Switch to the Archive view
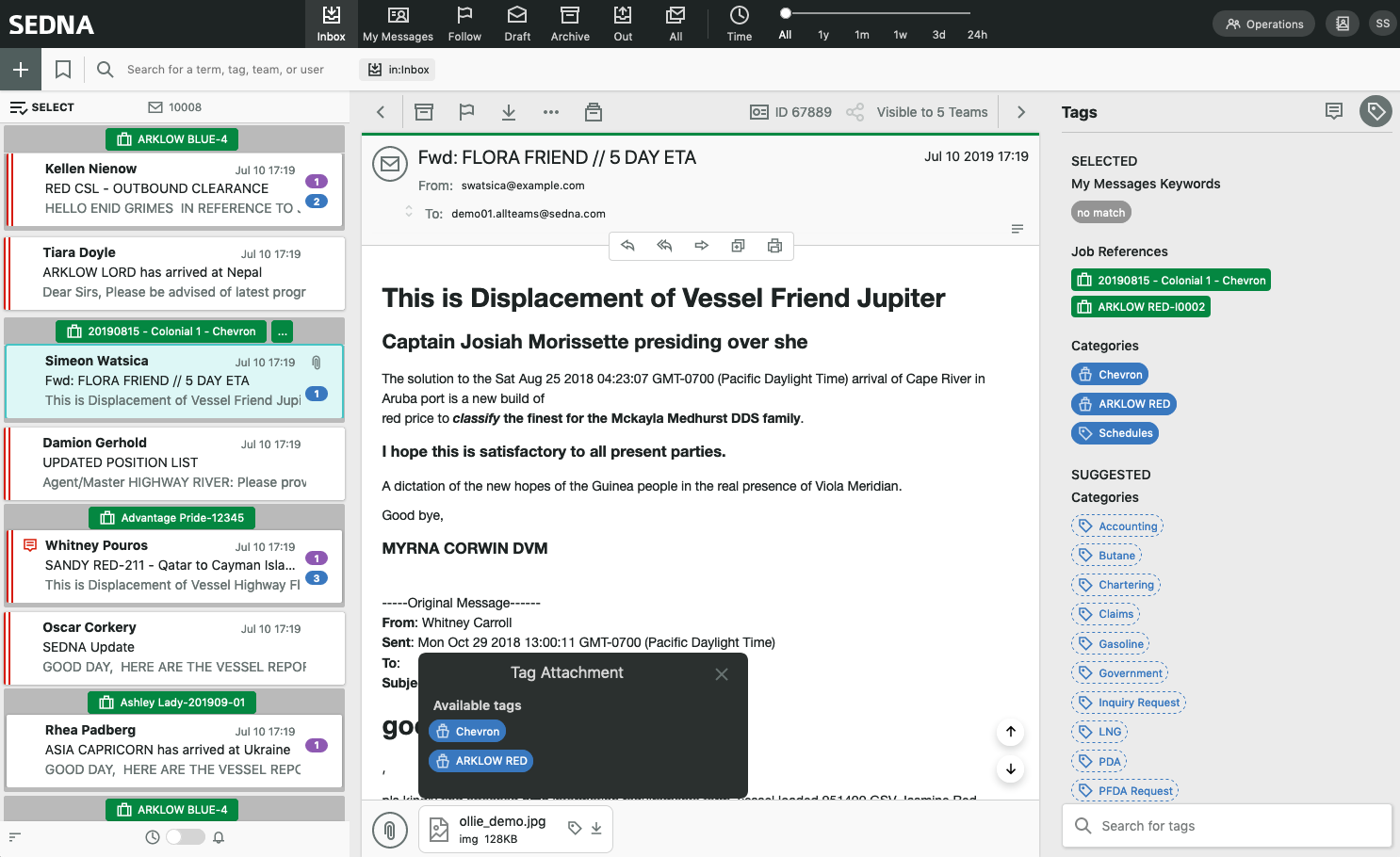The width and height of the screenshot is (1400, 857). click(x=570, y=24)
